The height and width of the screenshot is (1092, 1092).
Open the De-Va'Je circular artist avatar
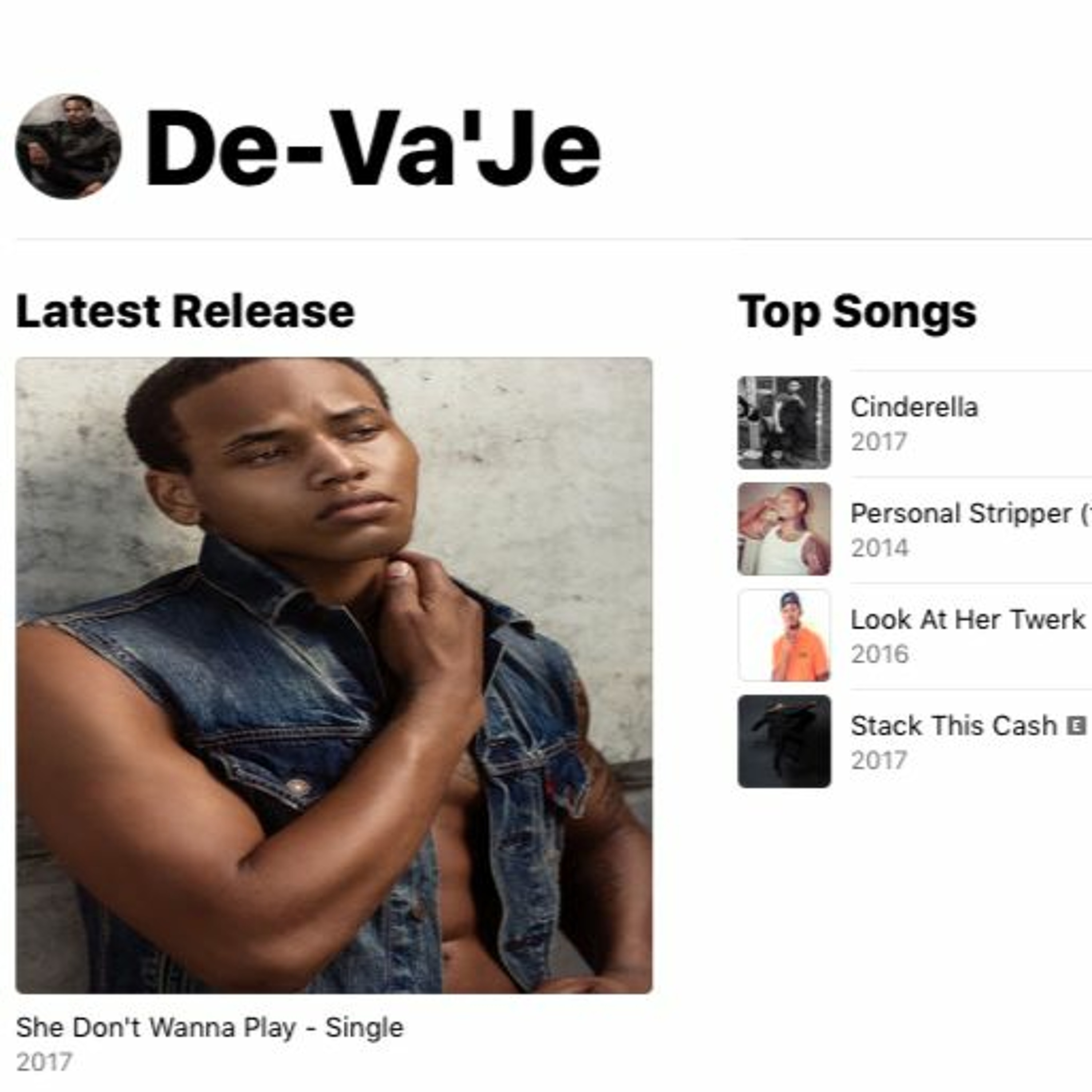[x=68, y=146]
